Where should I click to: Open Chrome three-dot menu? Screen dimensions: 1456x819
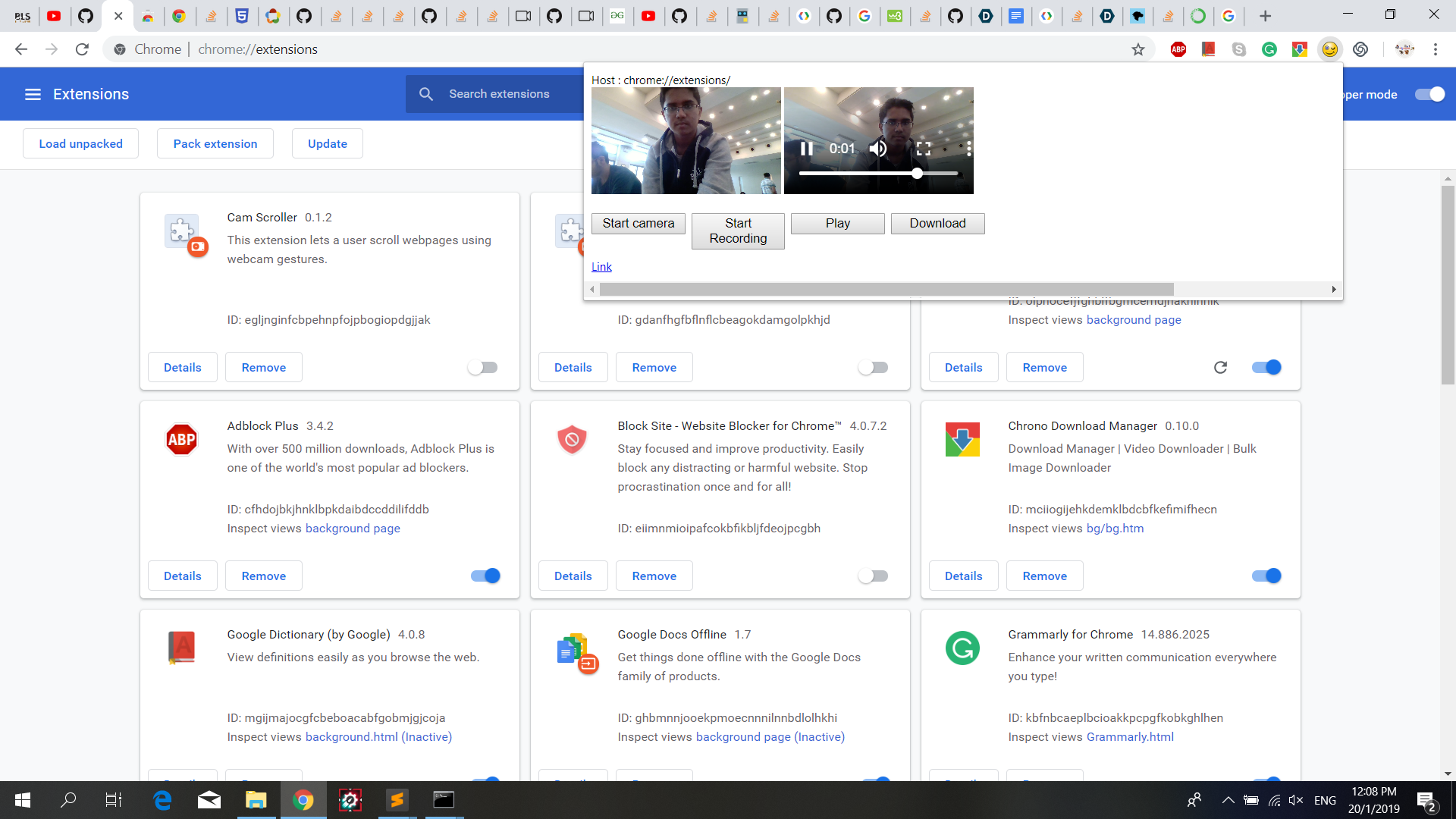tap(1436, 49)
